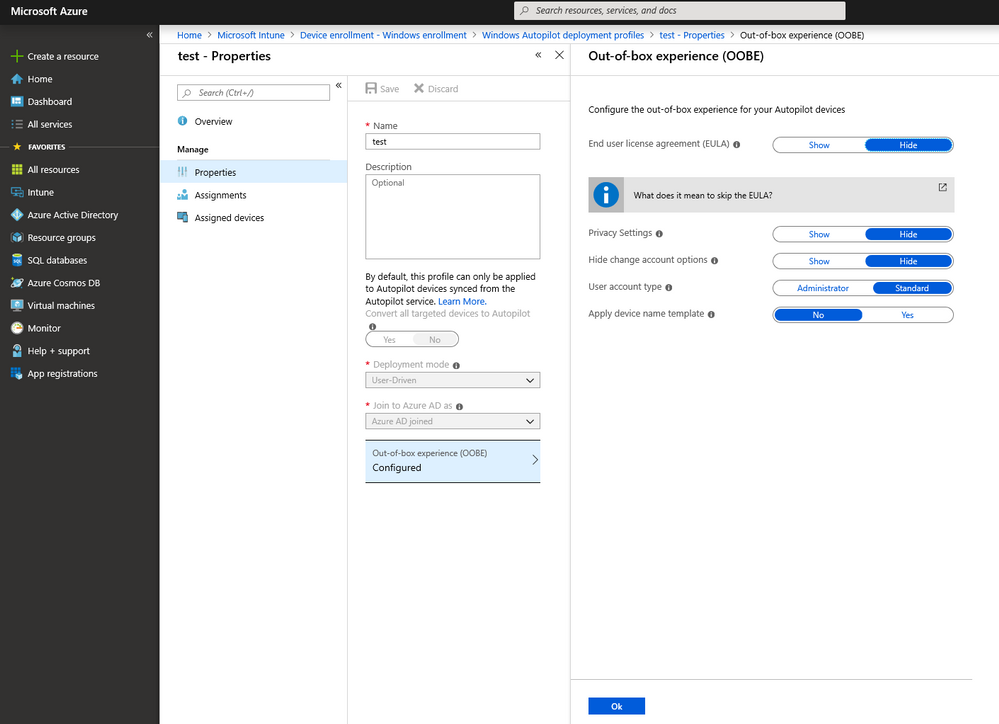999x724 pixels.
Task: Set Privacy Settings to Hide
Action: click(x=908, y=235)
